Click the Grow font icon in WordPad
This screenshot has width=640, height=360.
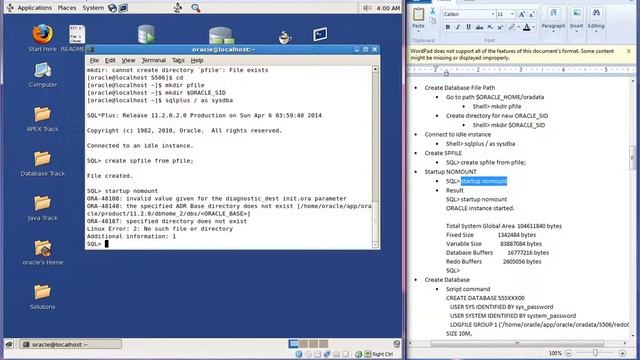tap(522, 14)
